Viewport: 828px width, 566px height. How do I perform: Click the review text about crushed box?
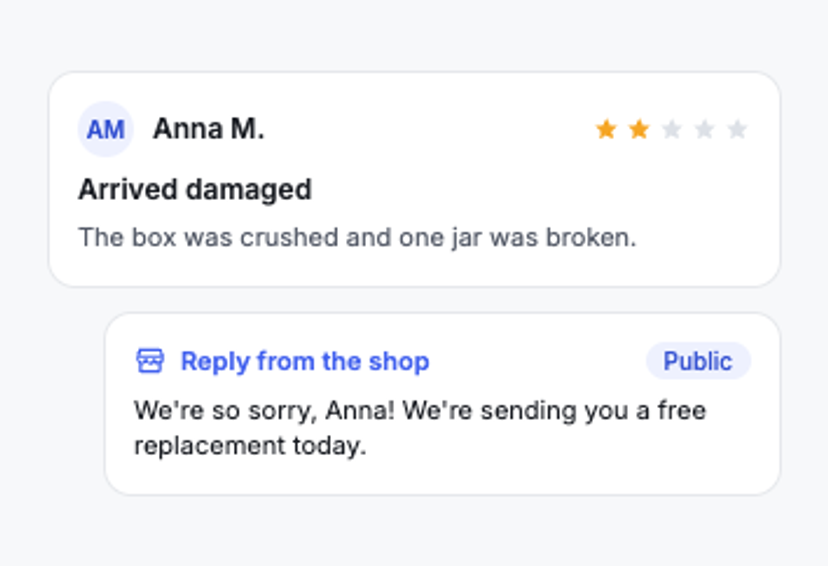357,238
